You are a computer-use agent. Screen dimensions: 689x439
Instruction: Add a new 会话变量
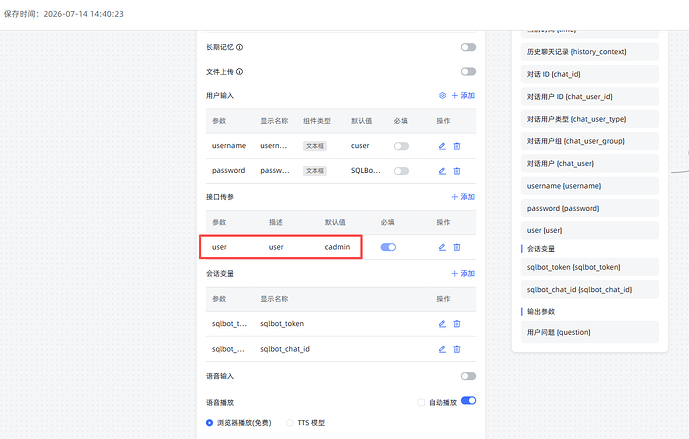pyautogui.click(x=463, y=273)
